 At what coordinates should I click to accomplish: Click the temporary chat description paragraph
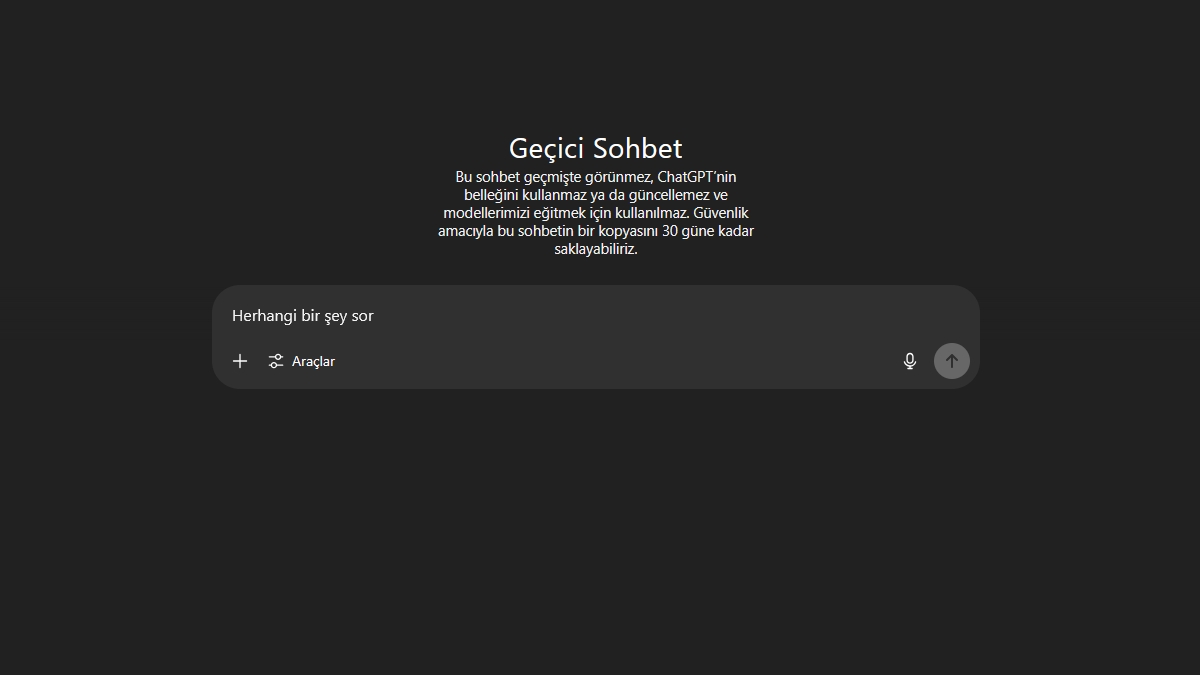595,213
